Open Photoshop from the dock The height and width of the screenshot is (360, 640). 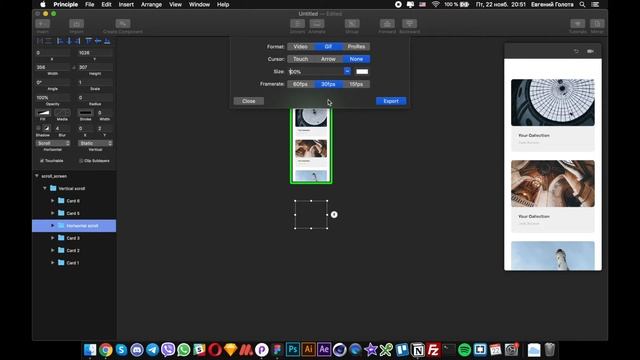(293, 350)
